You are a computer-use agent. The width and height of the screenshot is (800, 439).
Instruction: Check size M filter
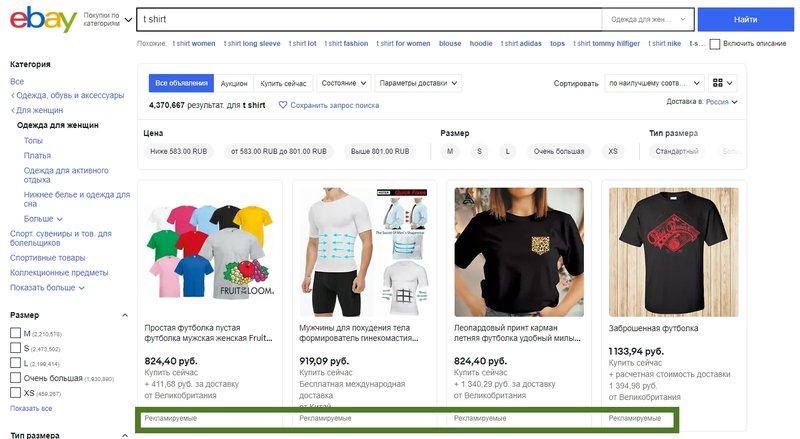[x=15, y=333]
